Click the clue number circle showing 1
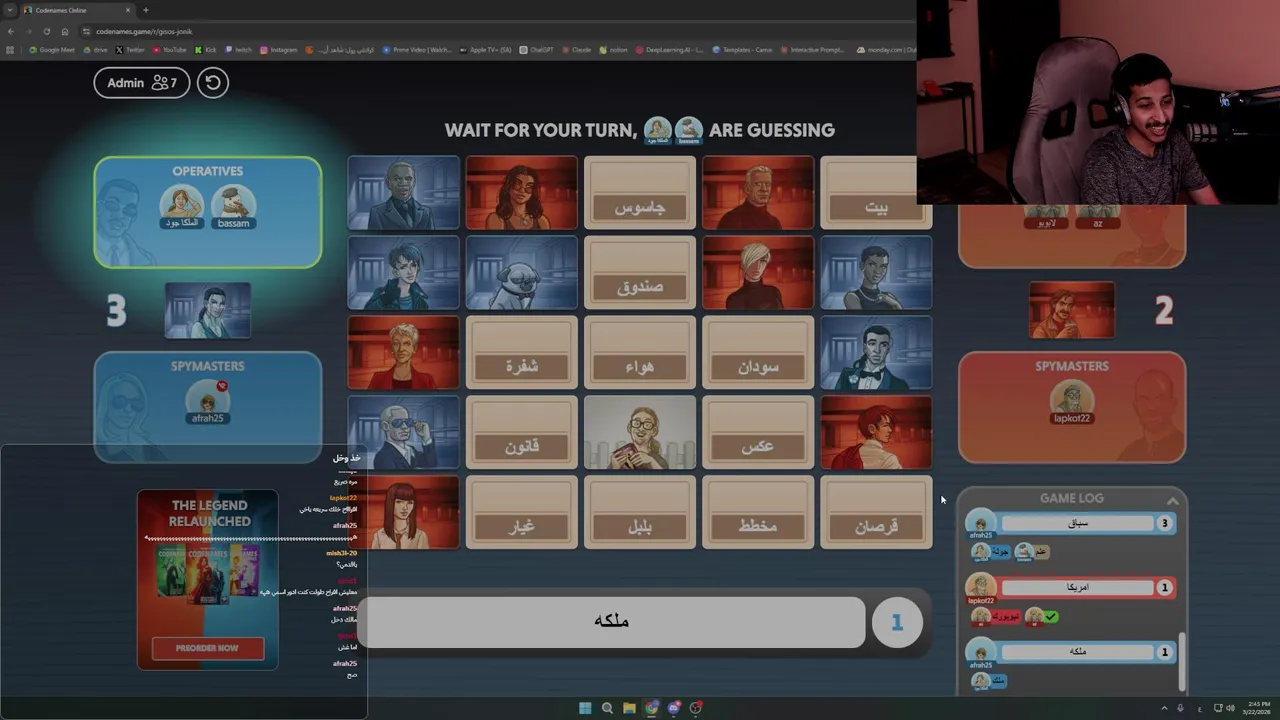Image resolution: width=1280 pixels, height=720 pixels. coord(897,622)
